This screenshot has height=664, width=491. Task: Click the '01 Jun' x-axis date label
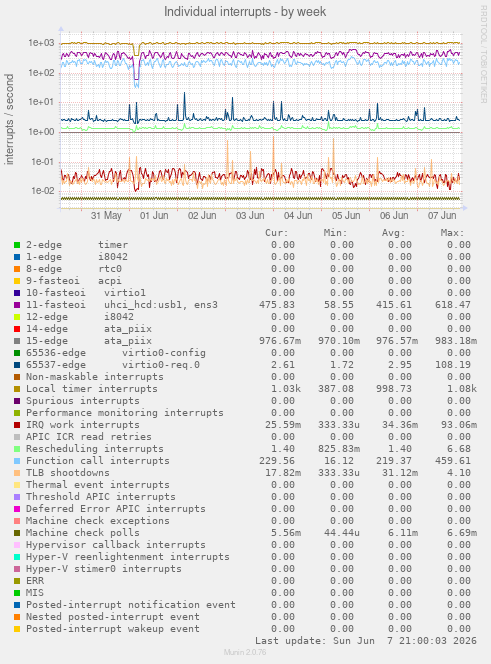(154, 216)
